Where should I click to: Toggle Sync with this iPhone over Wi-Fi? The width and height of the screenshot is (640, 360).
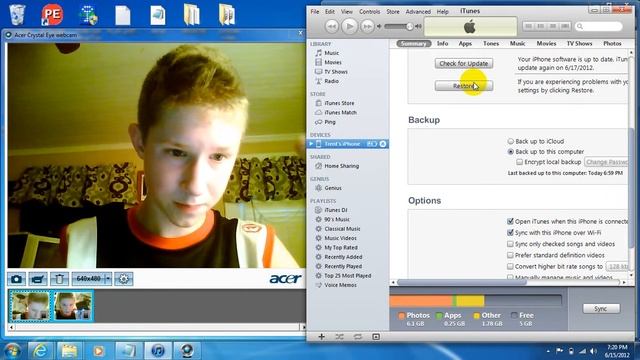(510, 233)
